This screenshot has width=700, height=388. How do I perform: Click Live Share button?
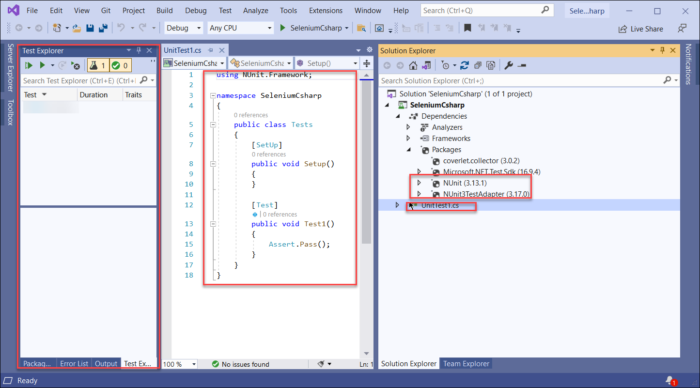(x=641, y=29)
